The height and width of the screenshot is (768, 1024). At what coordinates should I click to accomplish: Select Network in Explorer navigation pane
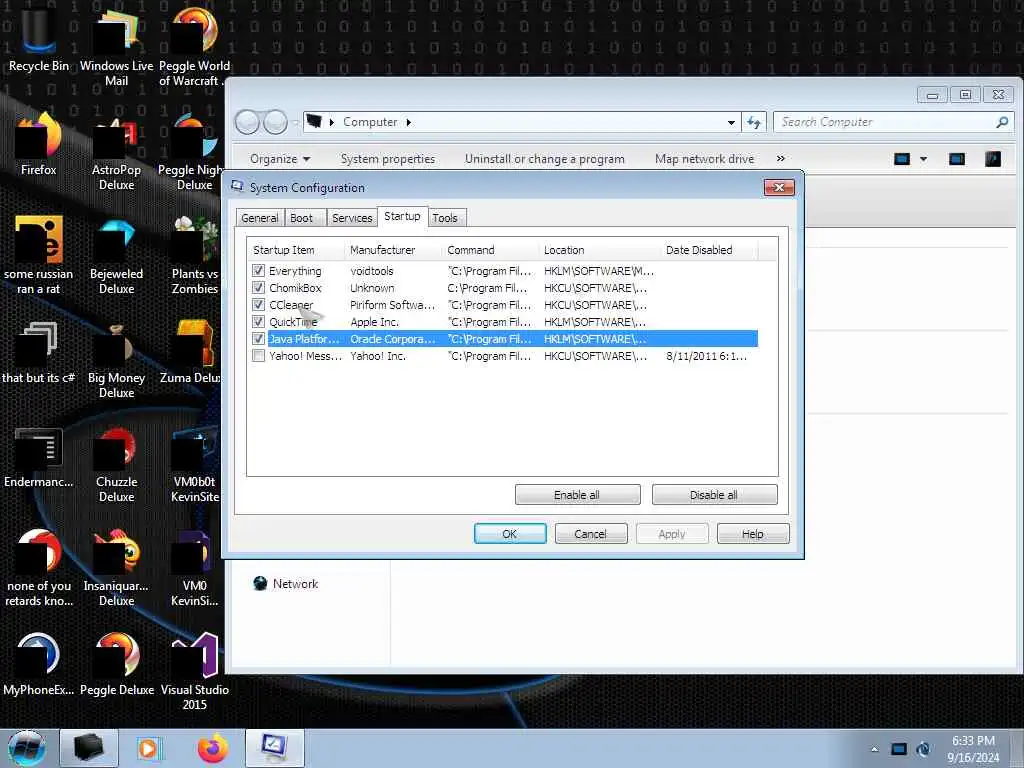click(x=286, y=584)
